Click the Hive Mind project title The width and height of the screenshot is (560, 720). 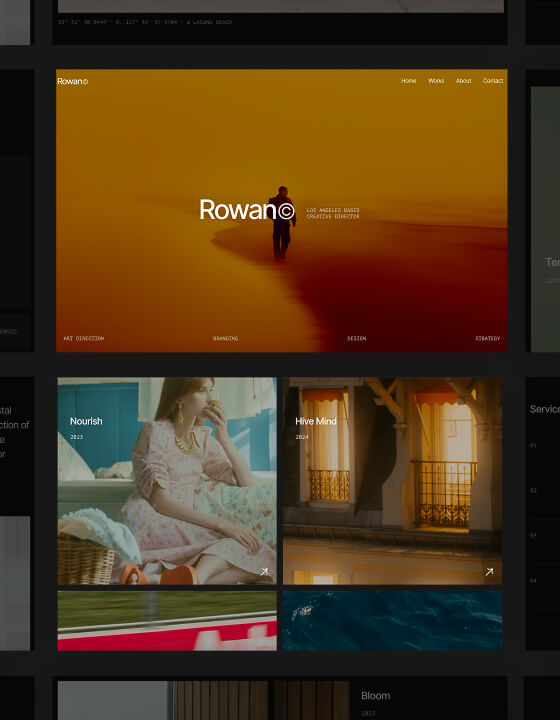click(316, 421)
